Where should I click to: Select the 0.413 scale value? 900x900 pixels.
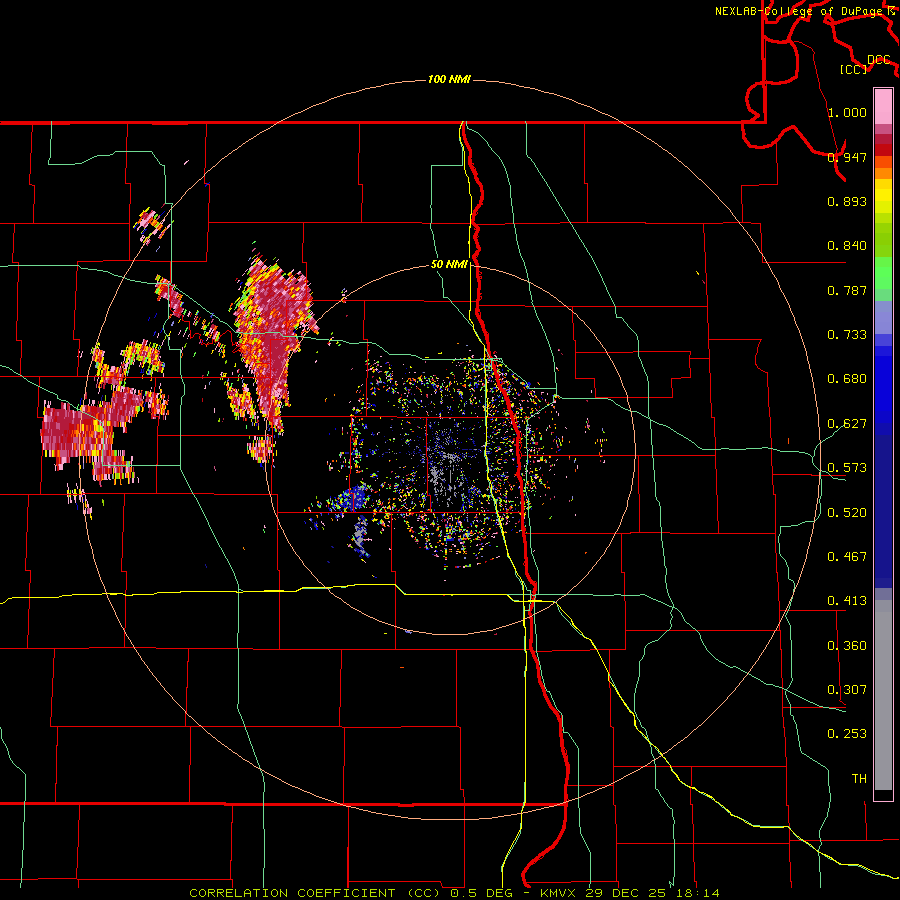[847, 601]
